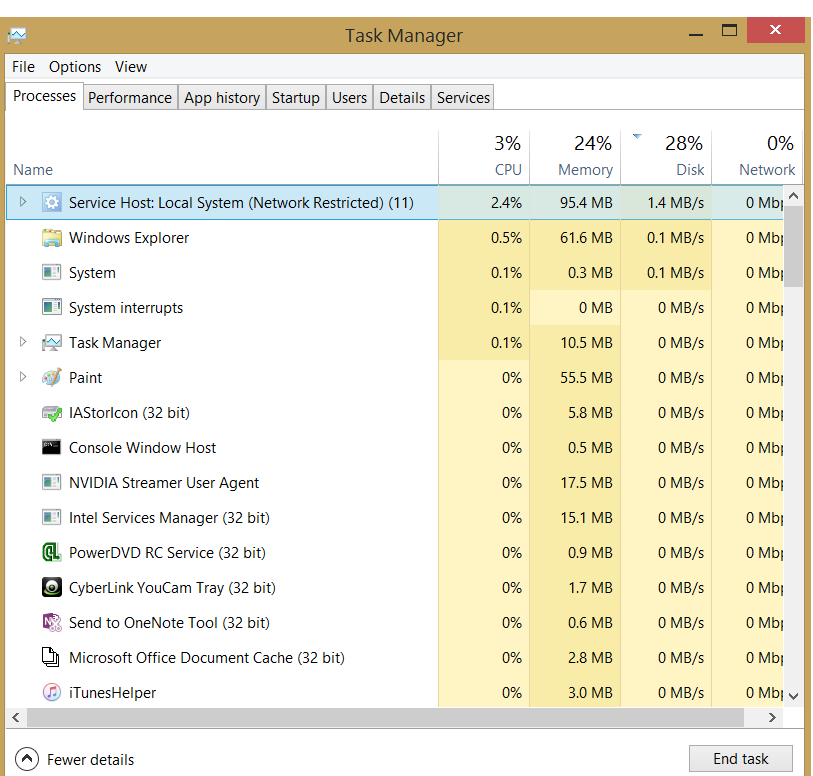Expand the Task Manager process entry
This screenshot has width=813, height=776.
pyautogui.click(x=22, y=342)
